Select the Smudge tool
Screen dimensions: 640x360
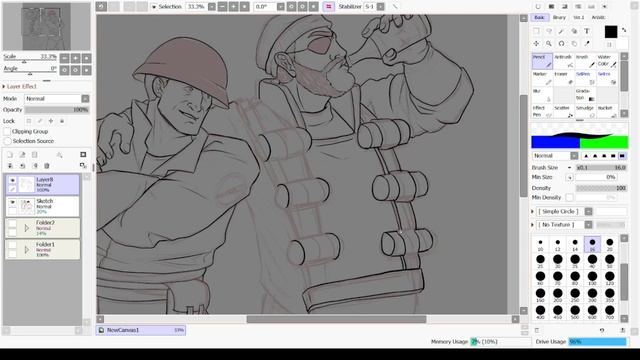pos(585,112)
